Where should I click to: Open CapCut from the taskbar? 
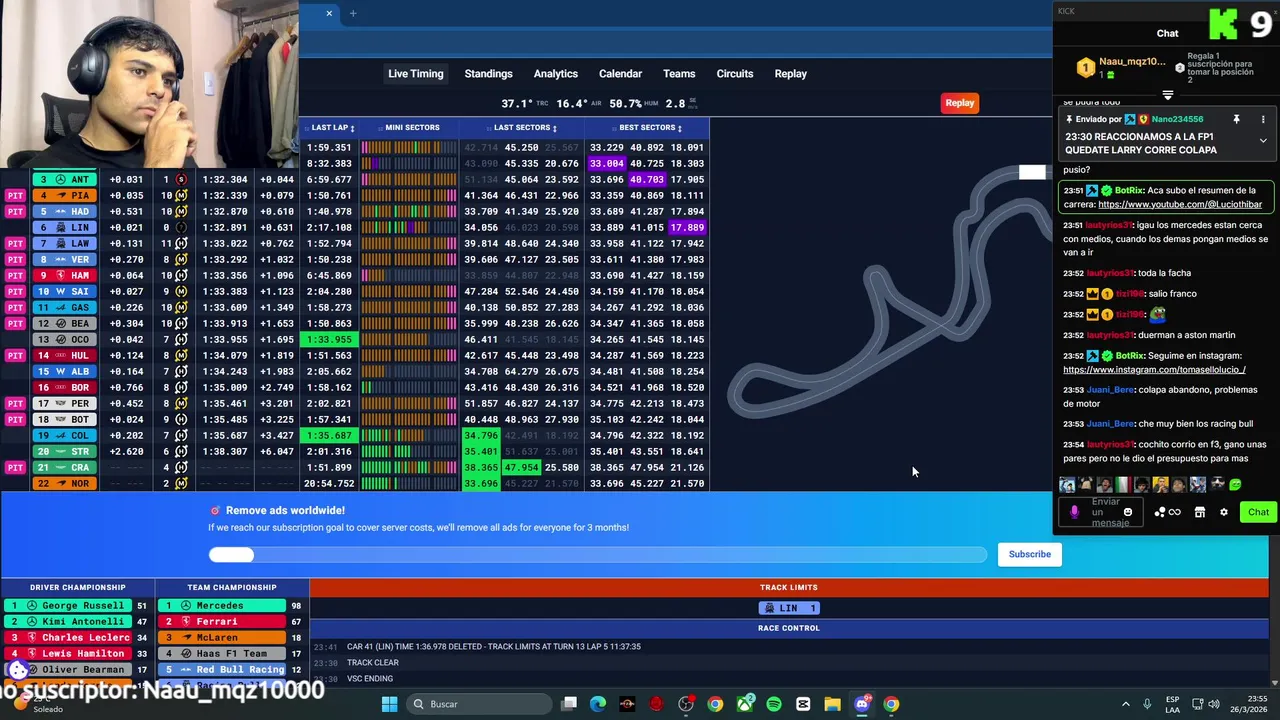[x=803, y=704]
